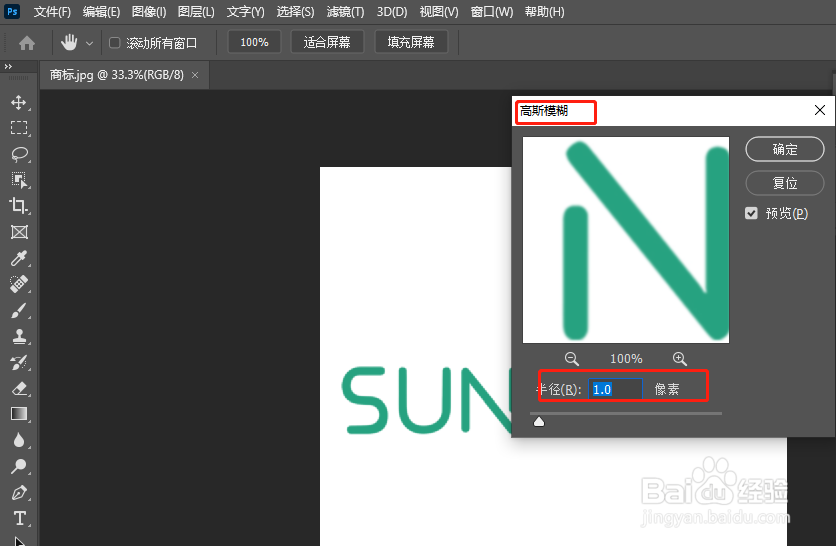This screenshot has width=836, height=546.
Task: Open the Photoshop Ps logo
Action: pos(12,11)
